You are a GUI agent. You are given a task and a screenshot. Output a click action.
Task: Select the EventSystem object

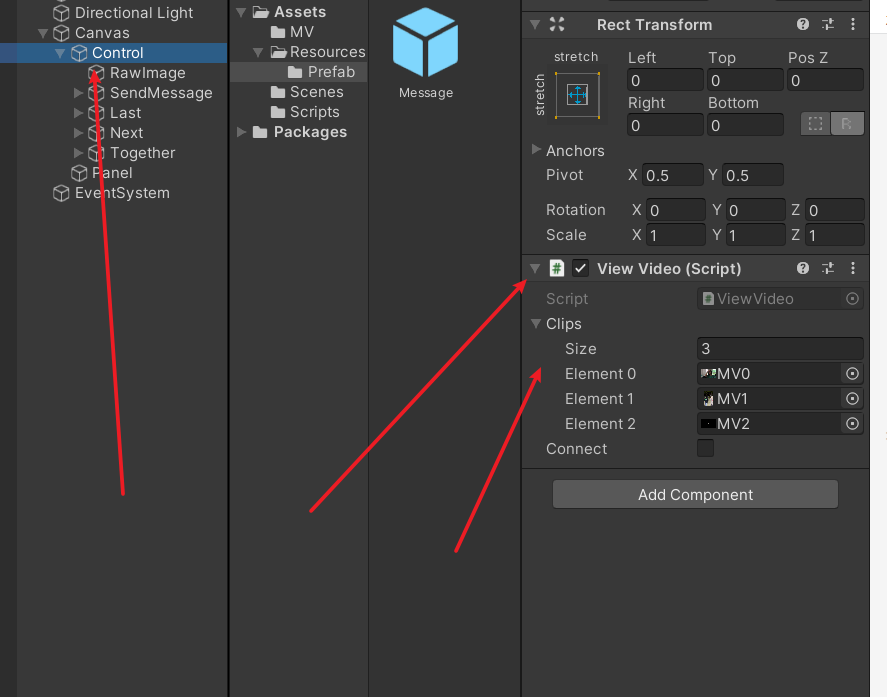[122, 193]
